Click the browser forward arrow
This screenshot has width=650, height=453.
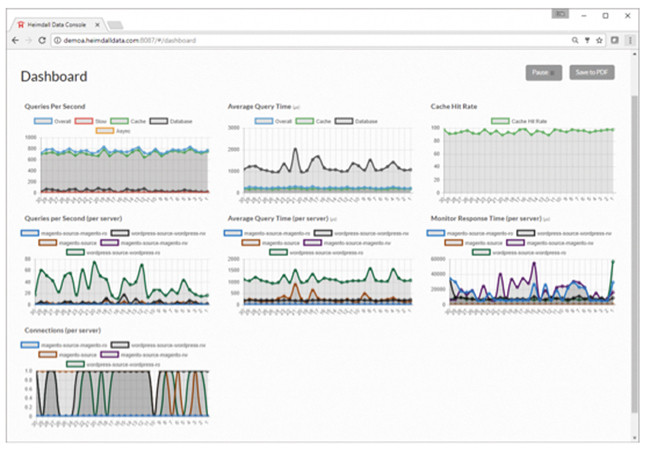28,40
